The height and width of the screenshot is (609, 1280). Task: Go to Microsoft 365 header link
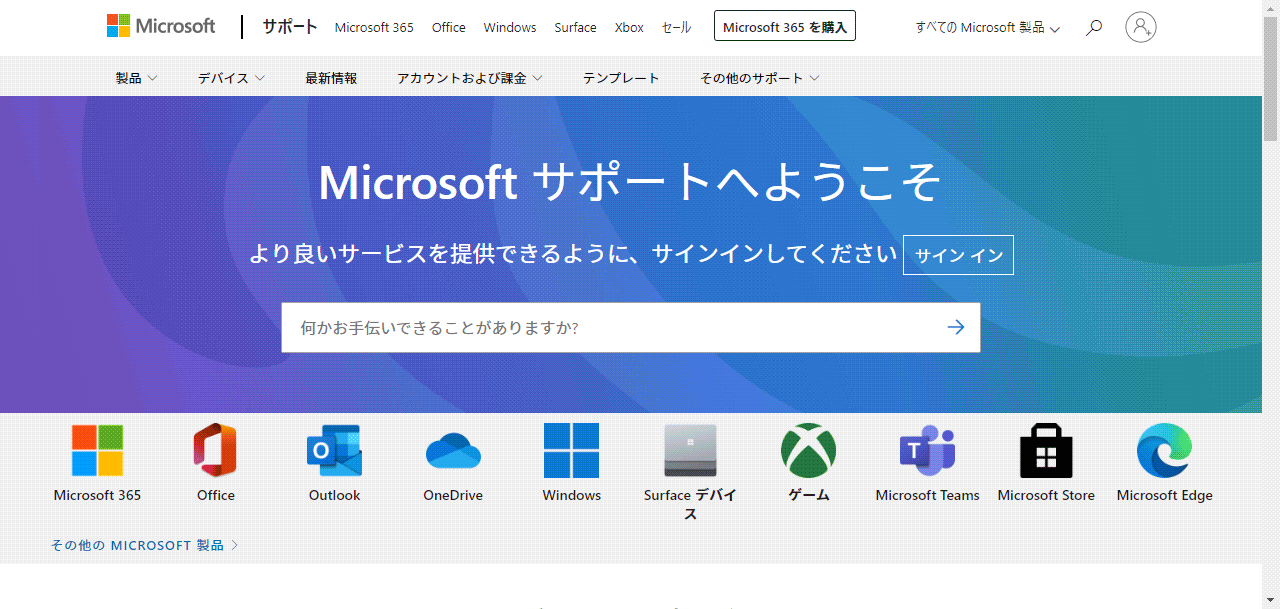click(x=374, y=27)
